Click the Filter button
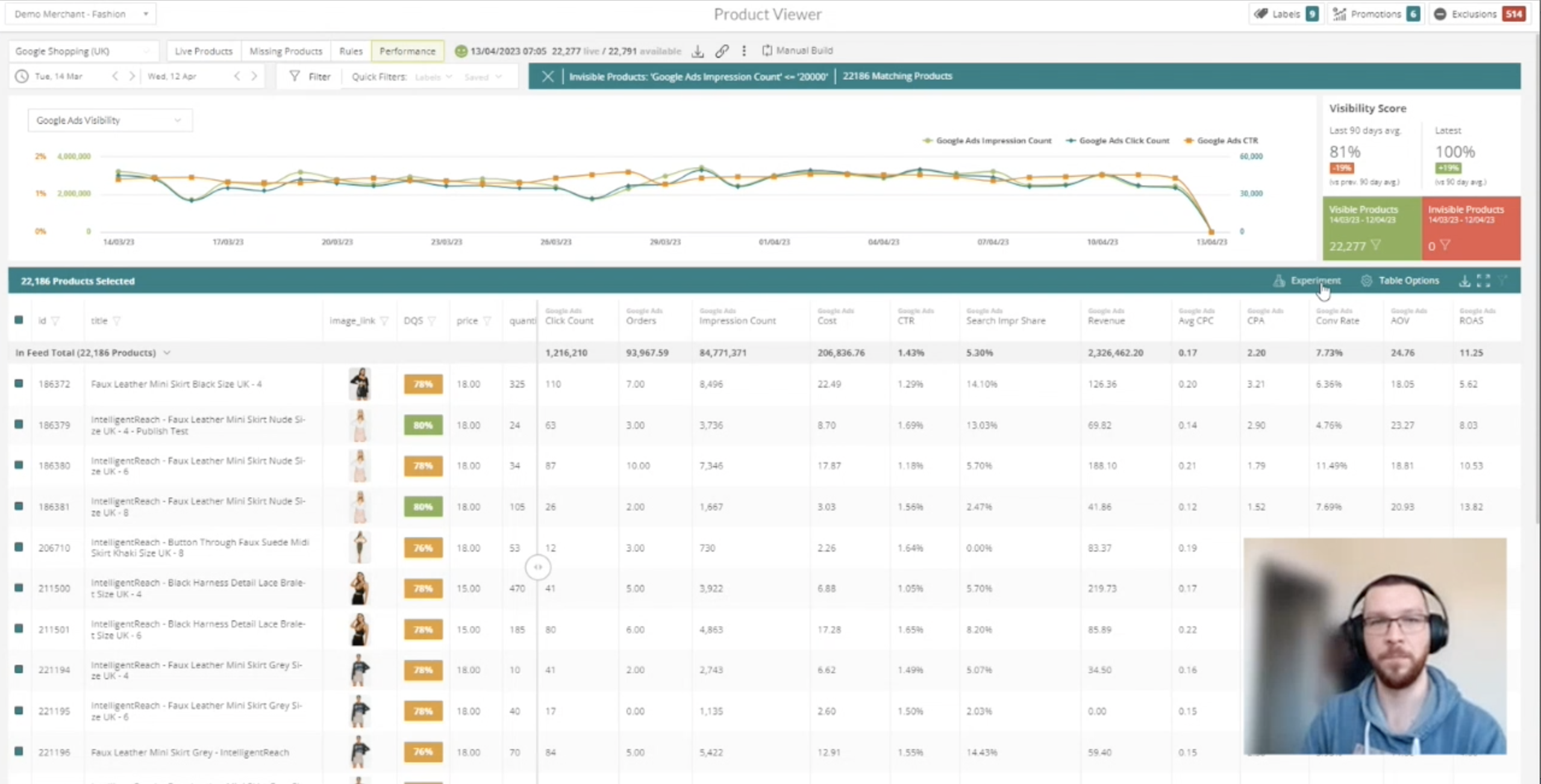The height and width of the screenshot is (784, 1541). 310,76
